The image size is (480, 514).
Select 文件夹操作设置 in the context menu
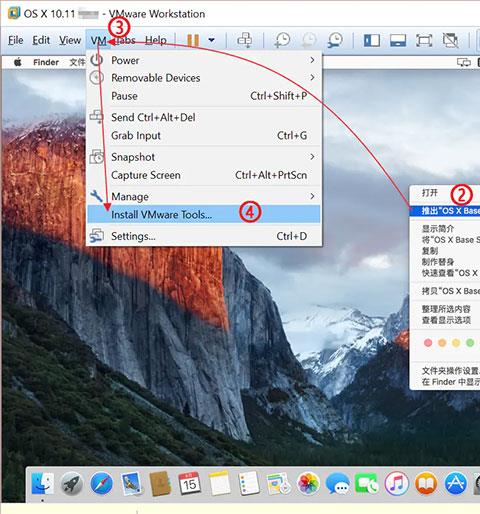(451, 371)
